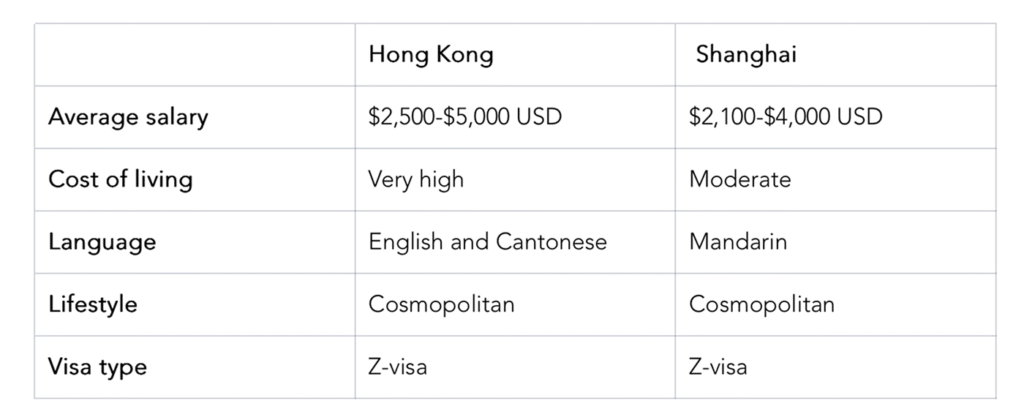Select the Average salary row label
Viewport: 1024px width, 412px height.
coord(128,117)
